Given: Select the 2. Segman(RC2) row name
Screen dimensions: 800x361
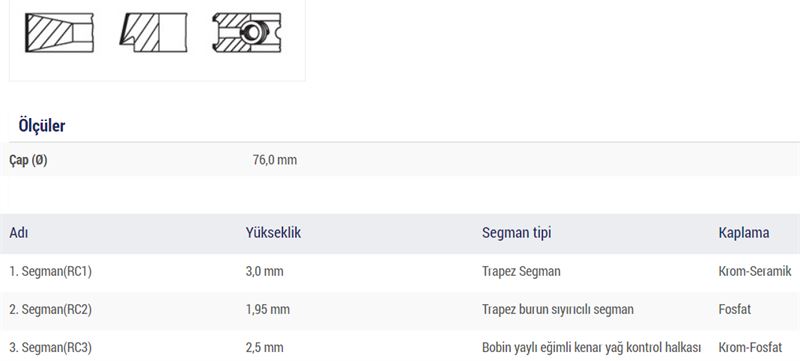Looking at the screenshot, I should [x=51, y=310].
